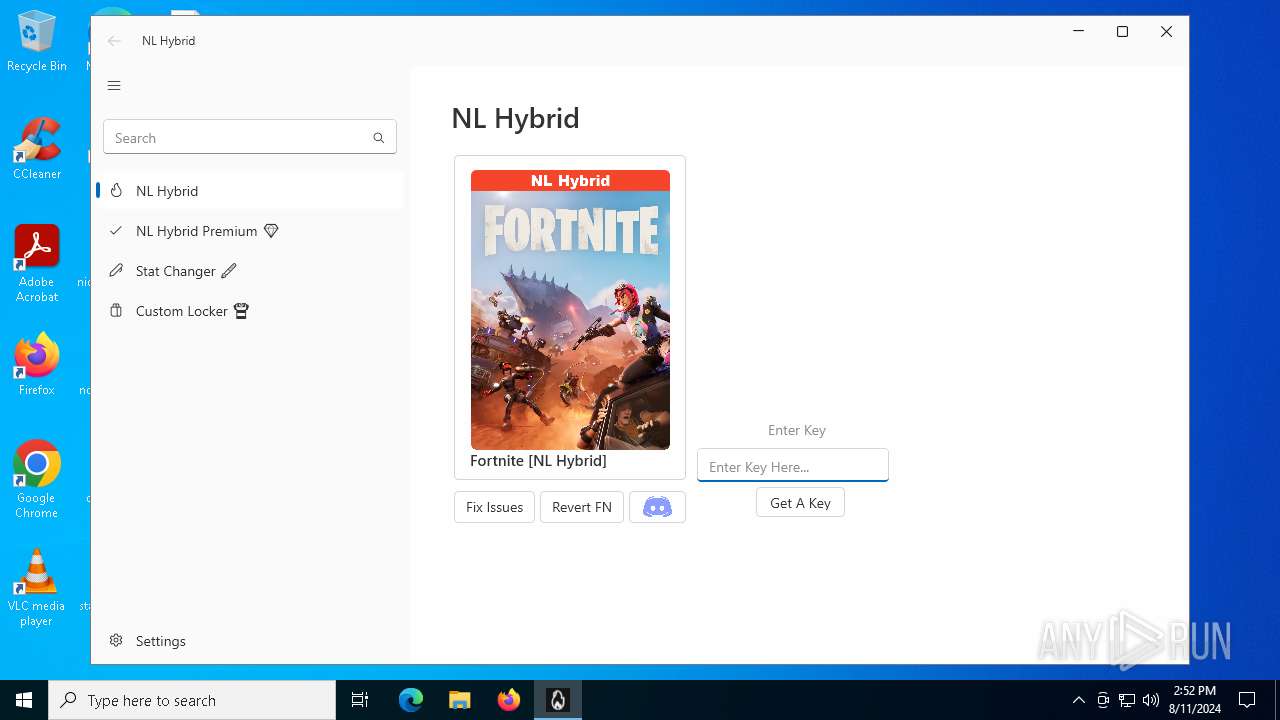This screenshot has height=720, width=1280.
Task: Focus the sidebar Search box
Action: [250, 138]
